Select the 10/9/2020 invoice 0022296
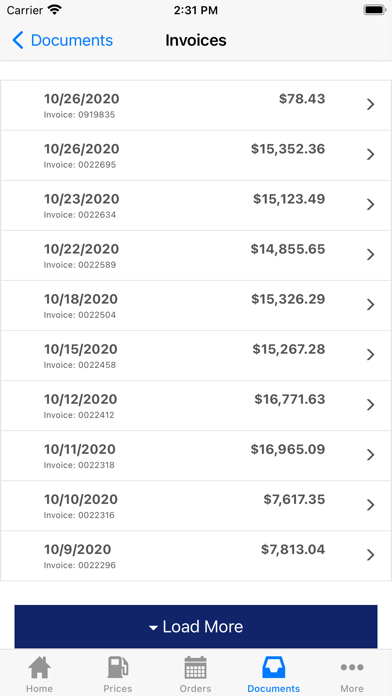The width and height of the screenshot is (392, 696). [x=196, y=556]
